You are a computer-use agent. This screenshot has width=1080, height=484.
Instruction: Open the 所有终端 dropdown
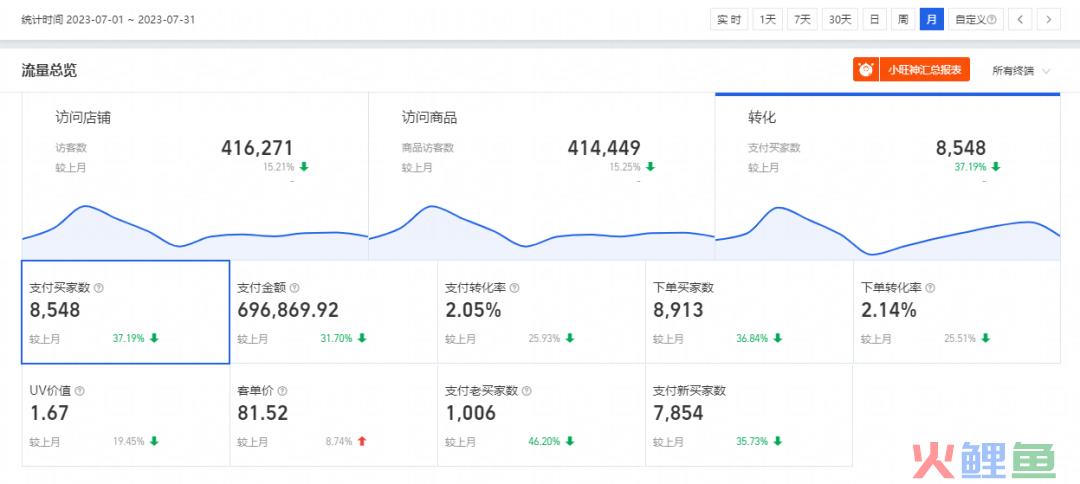click(x=1021, y=70)
